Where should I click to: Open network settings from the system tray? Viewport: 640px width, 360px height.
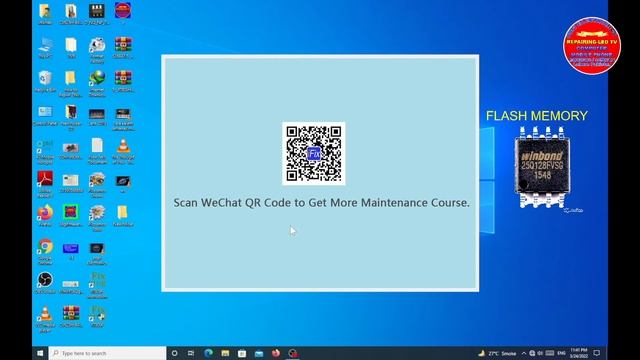coord(532,353)
